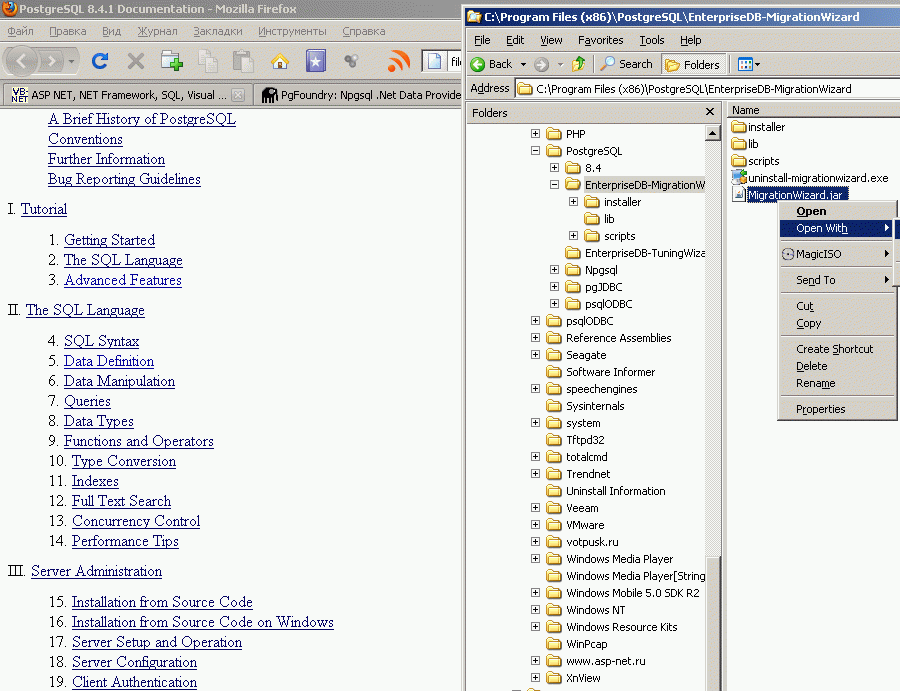The height and width of the screenshot is (691, 900).
Task: Click the Firefox Stop X icon
Action: point(136,61)
